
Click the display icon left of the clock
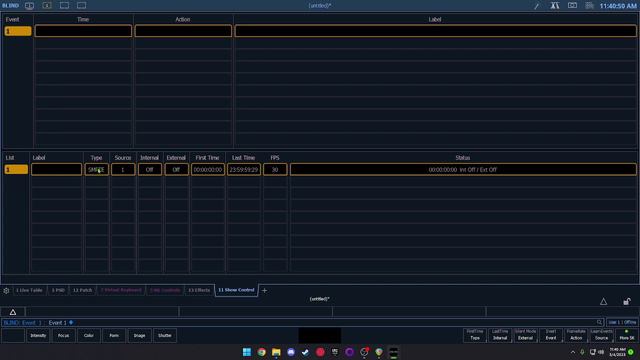point(572,6)
